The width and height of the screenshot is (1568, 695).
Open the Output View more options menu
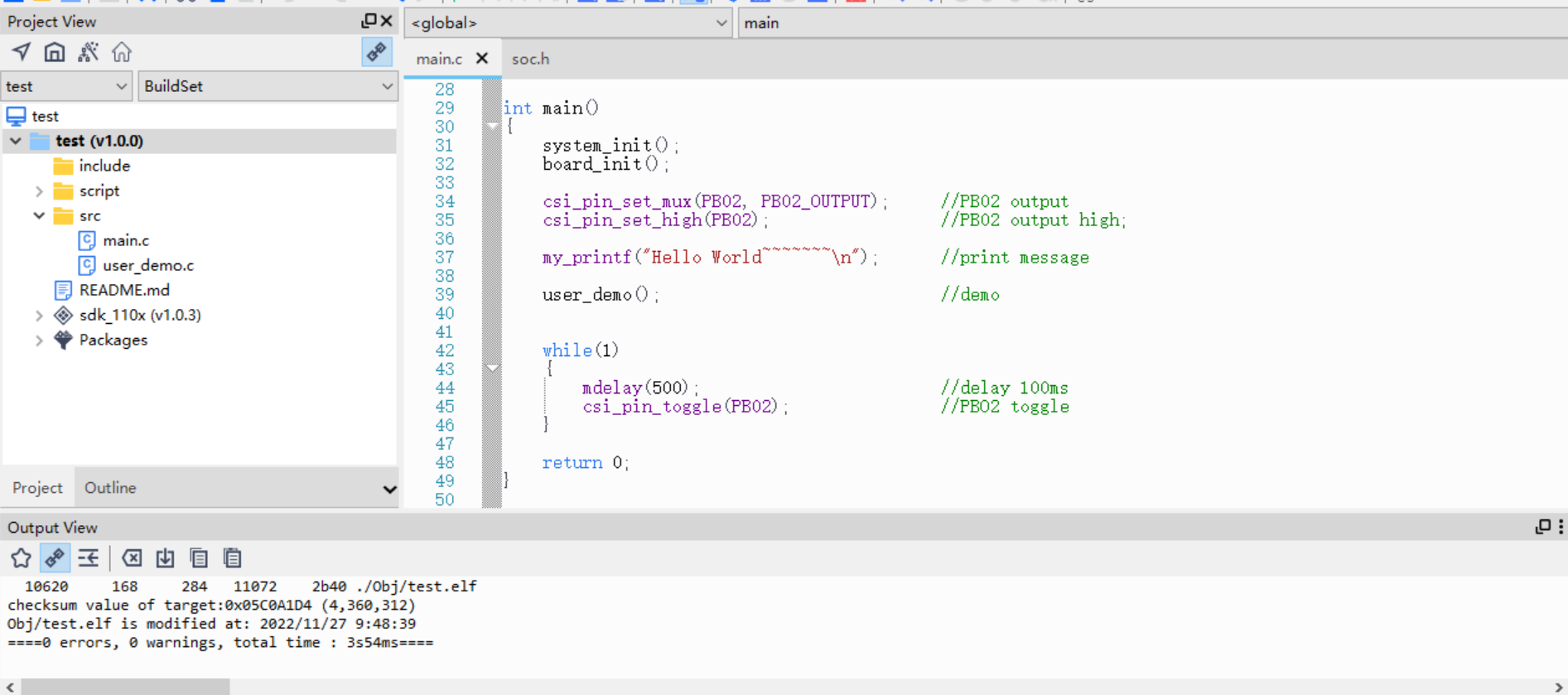point(1561,527)
